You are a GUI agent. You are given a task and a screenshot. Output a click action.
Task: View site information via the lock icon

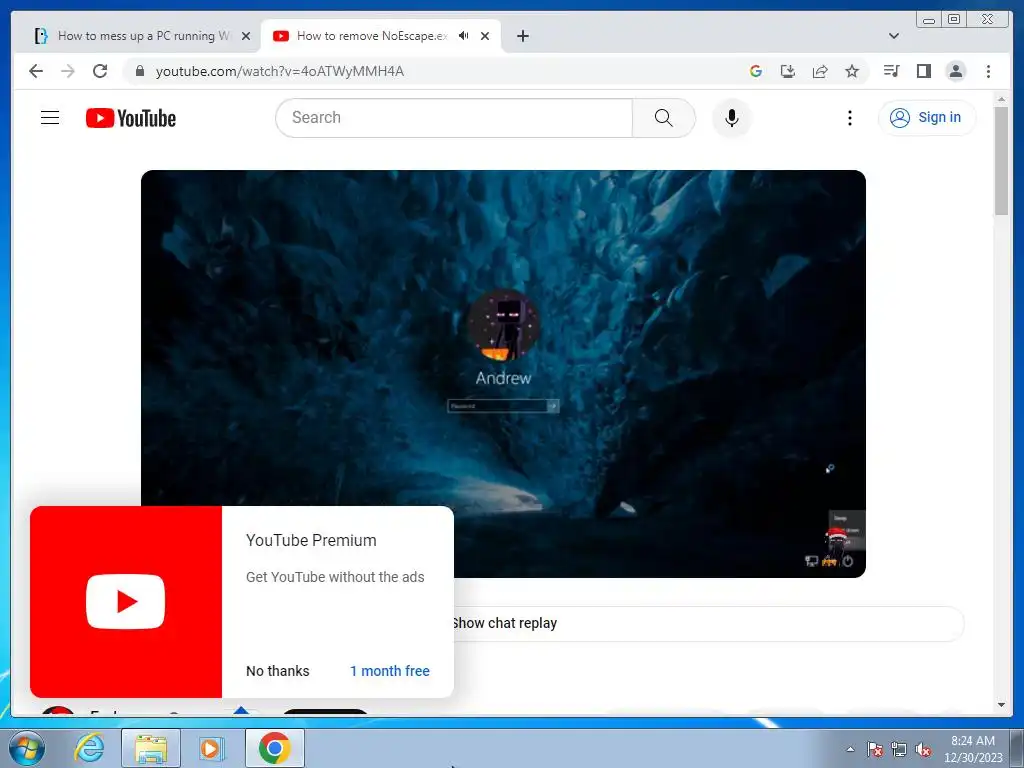[x=139, y=71]
